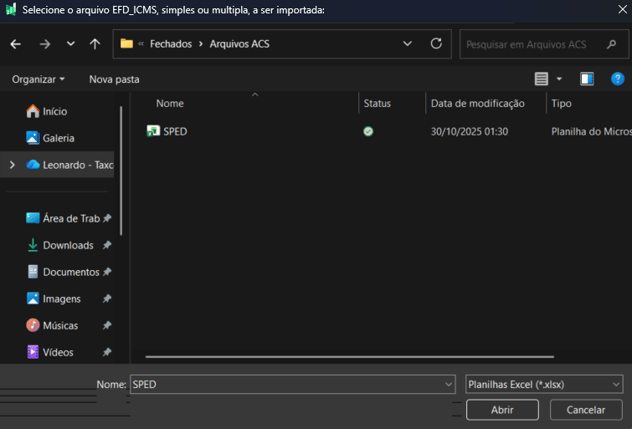Viewport: 632px width, 429px height.
Task: Sort by Data de modificação column
Action: (478, 104)
